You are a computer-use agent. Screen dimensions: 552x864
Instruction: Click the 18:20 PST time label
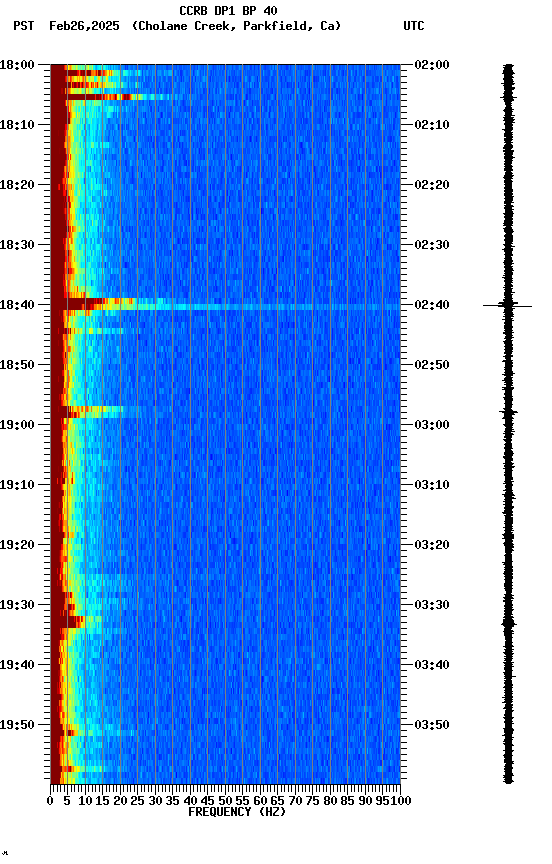click(17, 185)
